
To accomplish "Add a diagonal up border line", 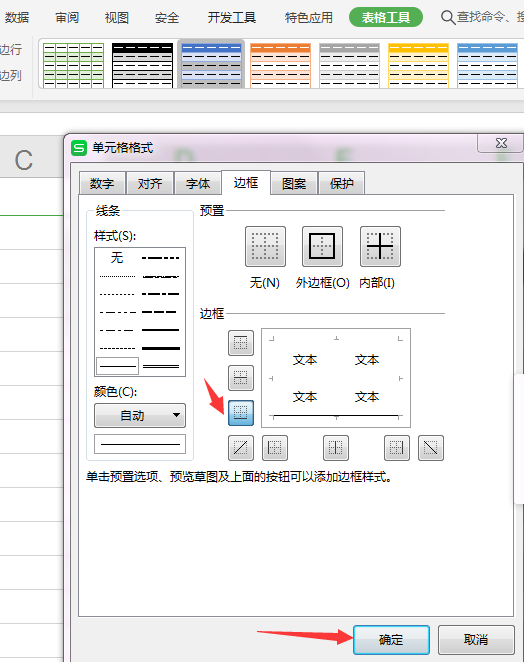I will click(241, 448).
